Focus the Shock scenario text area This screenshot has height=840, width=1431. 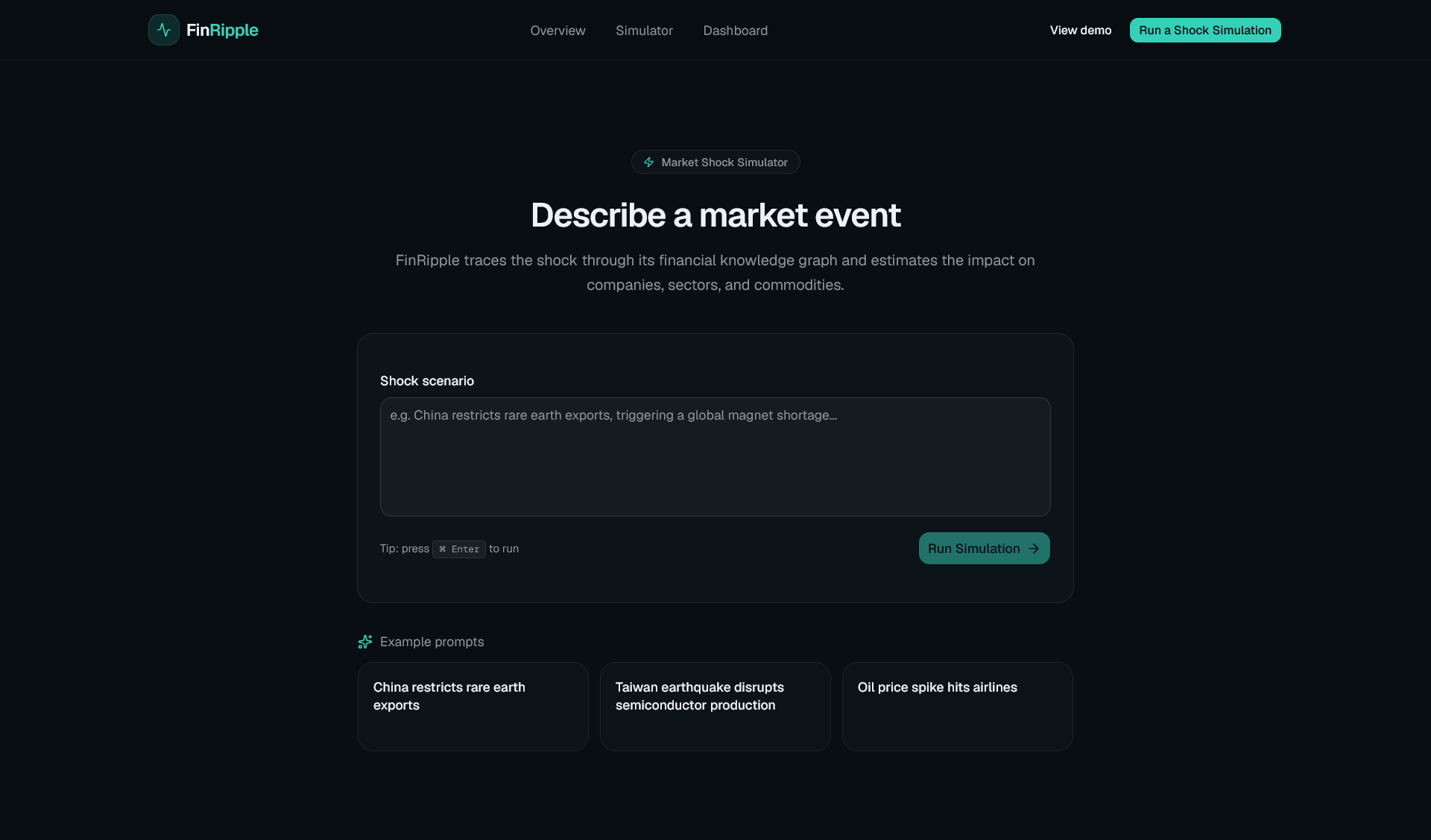[x=715, y=457]
